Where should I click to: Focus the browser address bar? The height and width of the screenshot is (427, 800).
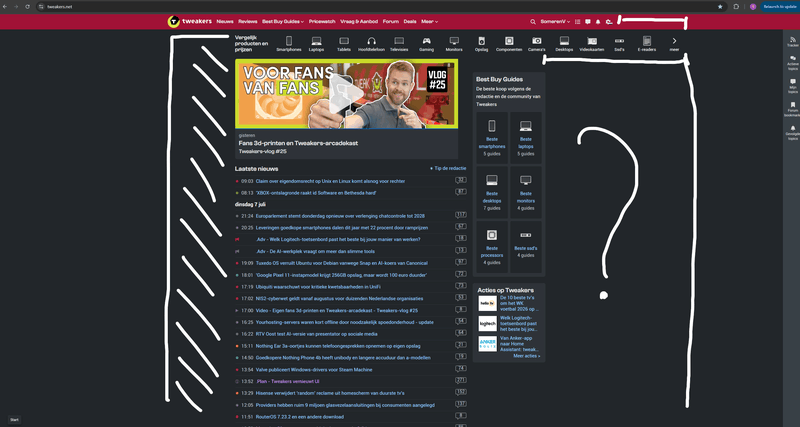pyautogui.click(x=378, y=7)
